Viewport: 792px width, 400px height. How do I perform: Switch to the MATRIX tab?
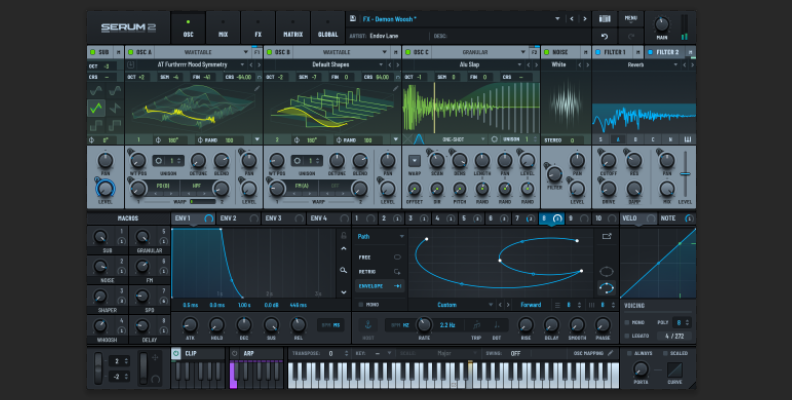pyautogui.click(x=292, y=27)
